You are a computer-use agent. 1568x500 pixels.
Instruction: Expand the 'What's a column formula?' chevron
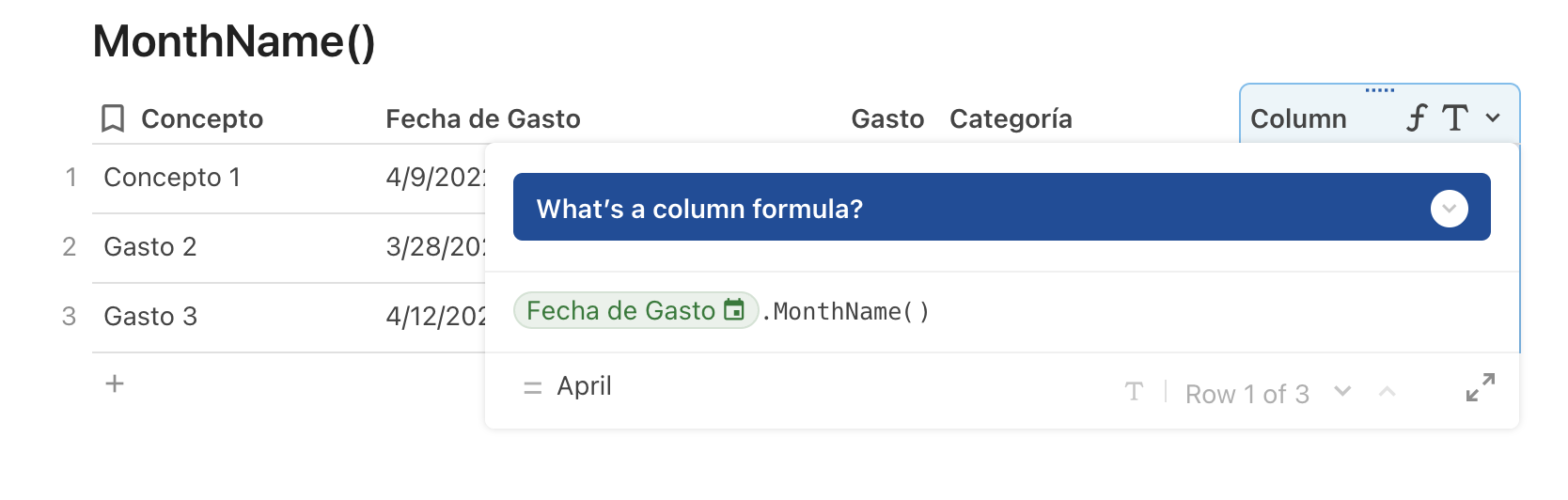[1449, 209]
